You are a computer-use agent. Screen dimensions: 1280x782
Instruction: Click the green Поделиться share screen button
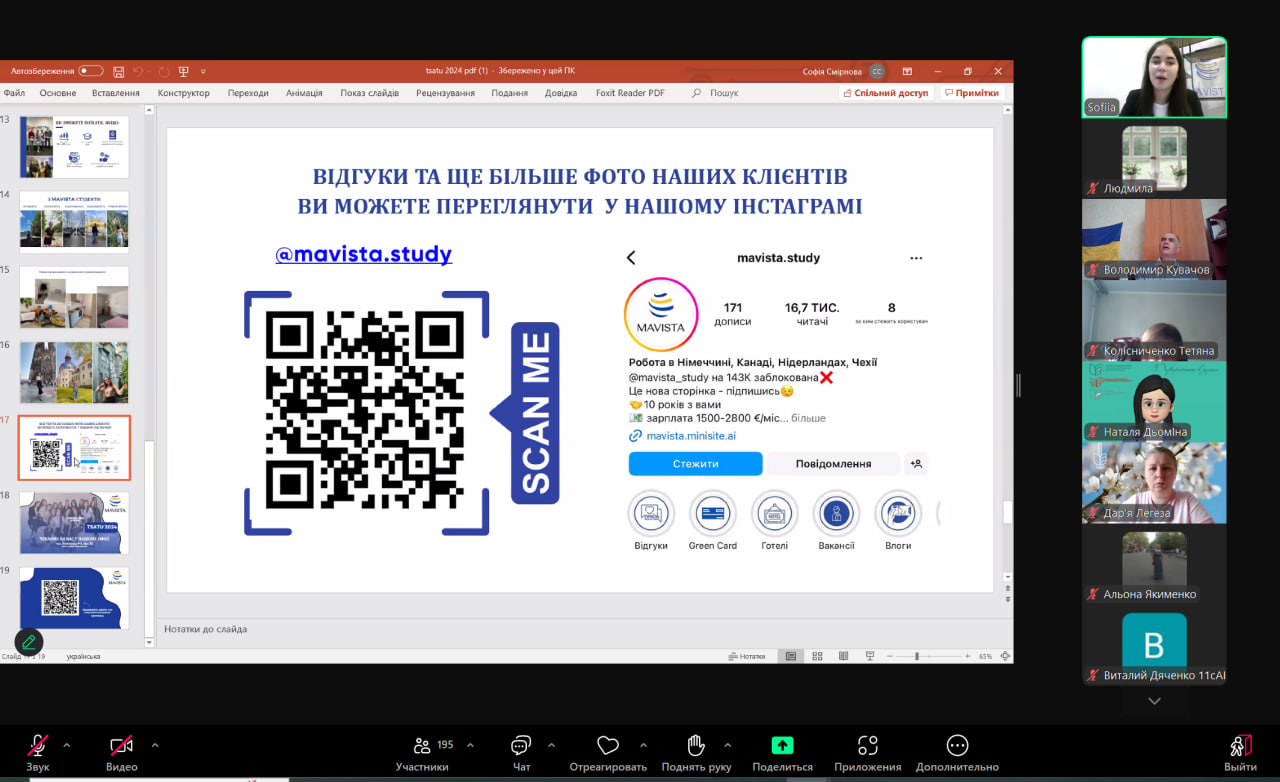tap(782, 752)
